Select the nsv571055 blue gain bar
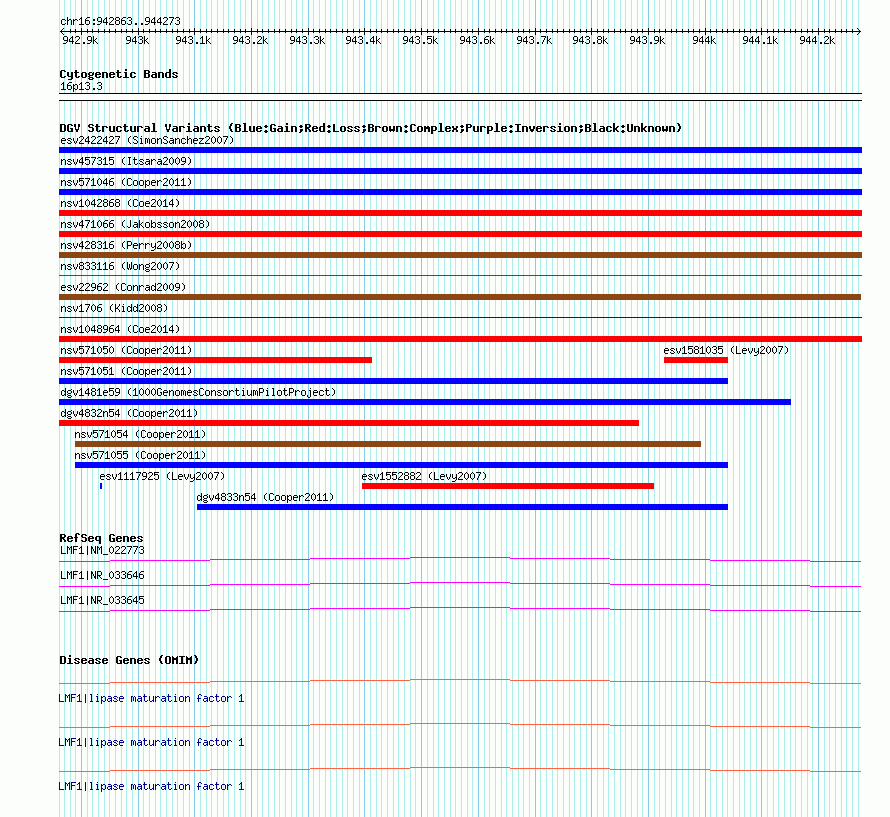 tap(401, 465)
